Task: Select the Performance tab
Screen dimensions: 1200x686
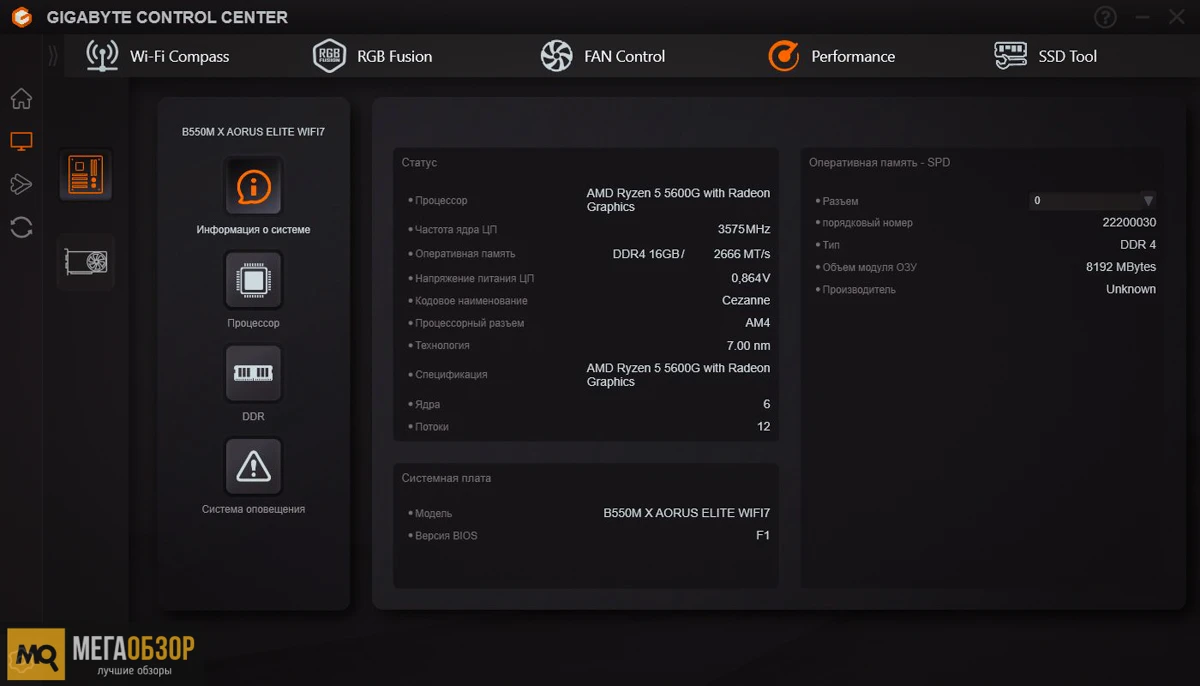Action: tap(831, 56)
